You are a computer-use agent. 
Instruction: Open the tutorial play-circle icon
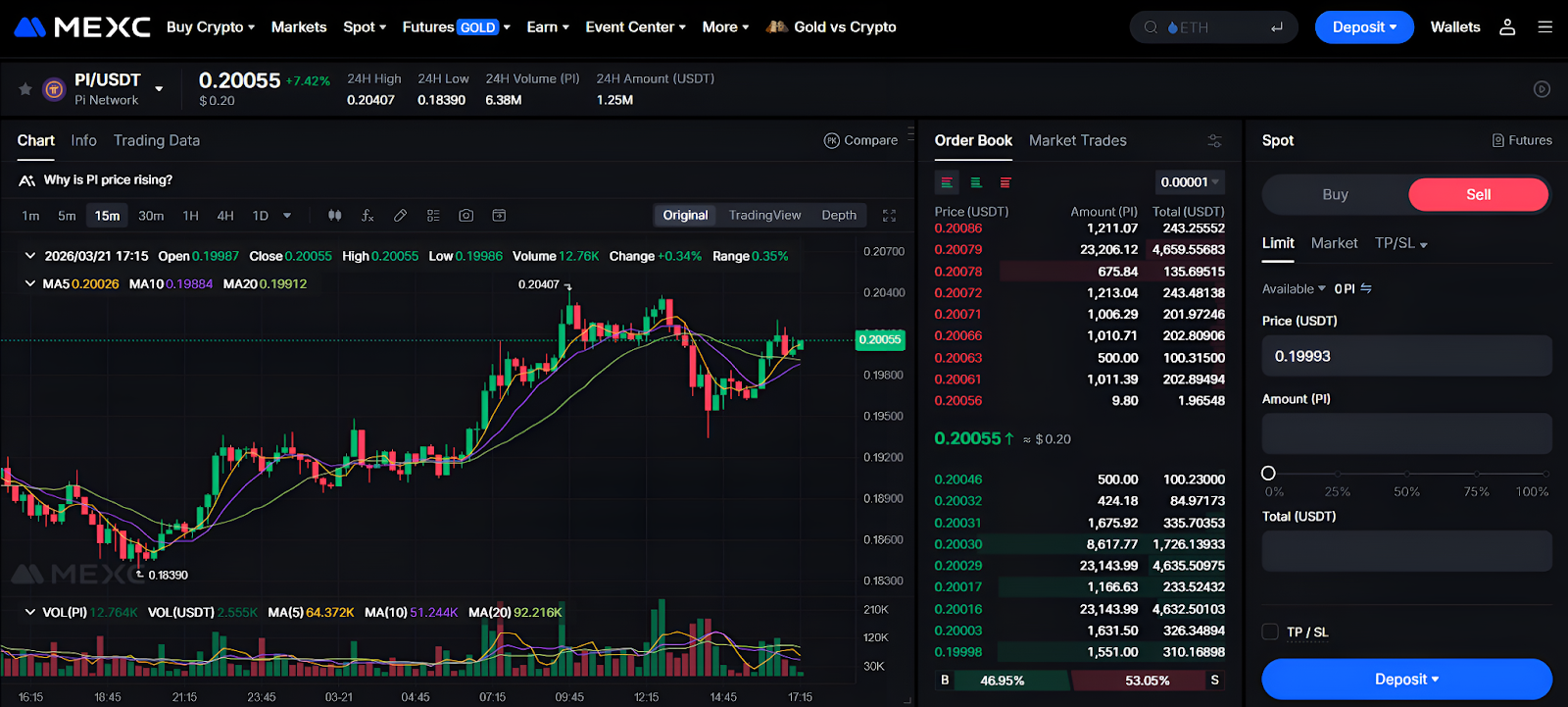1542,89
